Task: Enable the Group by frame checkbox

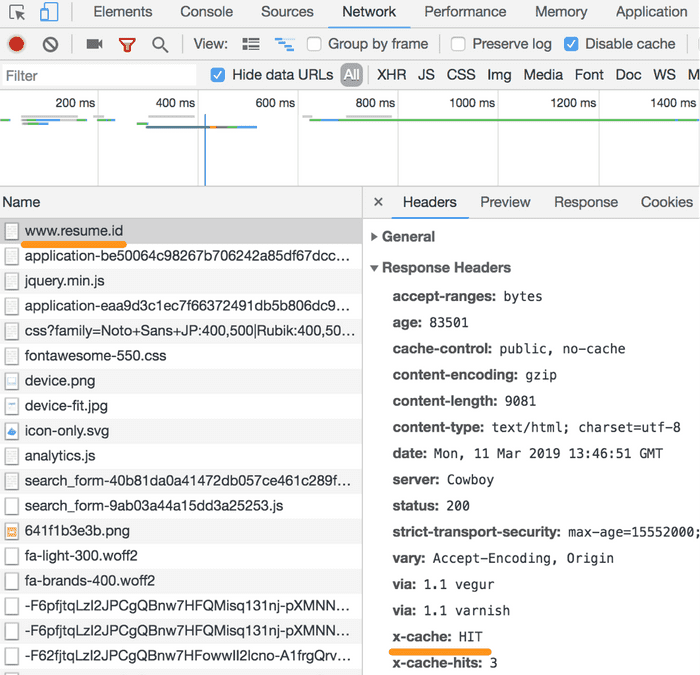Action: 314,44
